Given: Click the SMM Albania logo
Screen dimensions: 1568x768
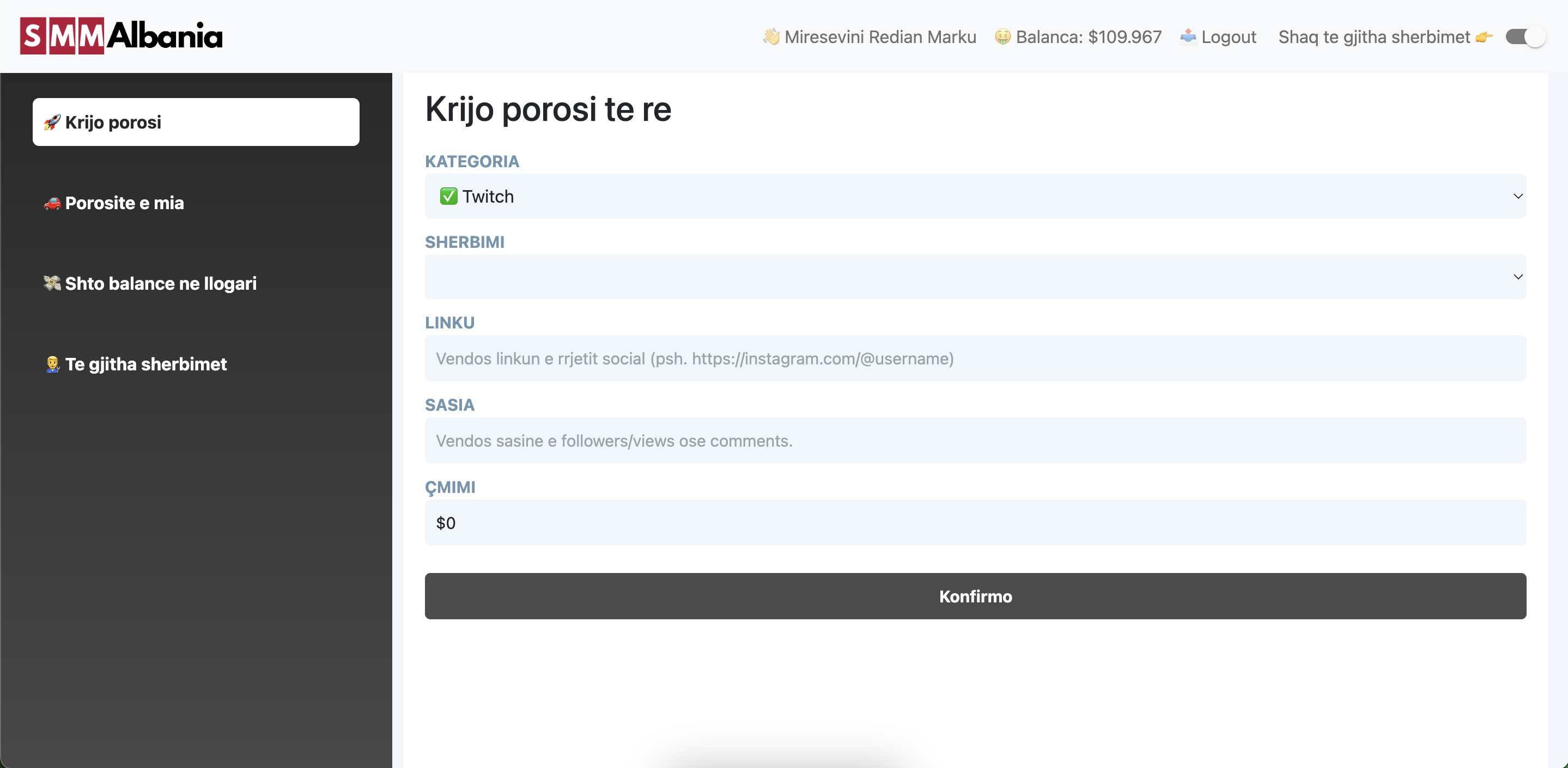Looking at the screenshot, I should [121, 36].
